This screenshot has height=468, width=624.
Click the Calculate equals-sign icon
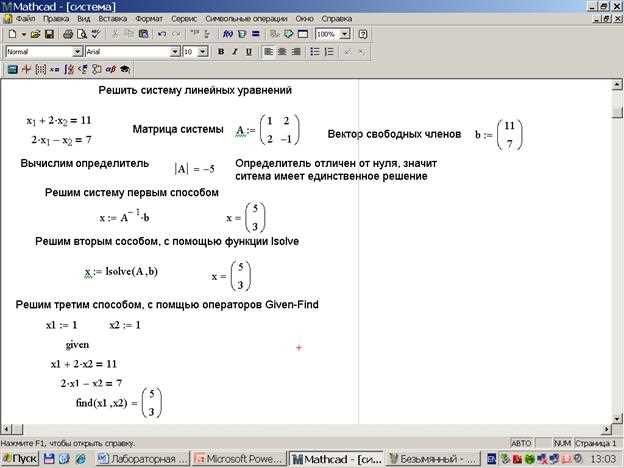coord(256,34)
